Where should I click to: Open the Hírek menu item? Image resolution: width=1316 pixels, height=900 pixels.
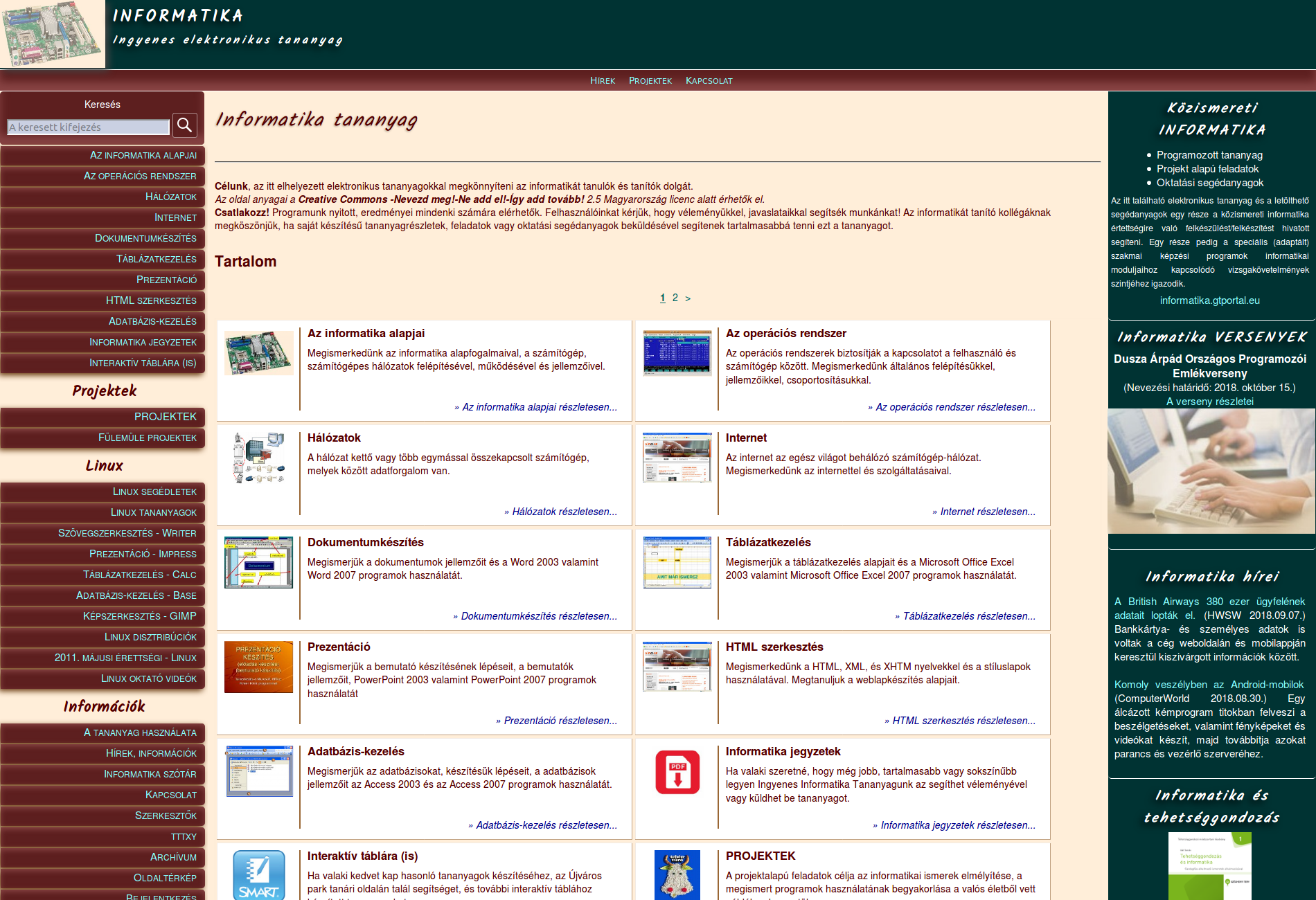[x=602, y=80]
